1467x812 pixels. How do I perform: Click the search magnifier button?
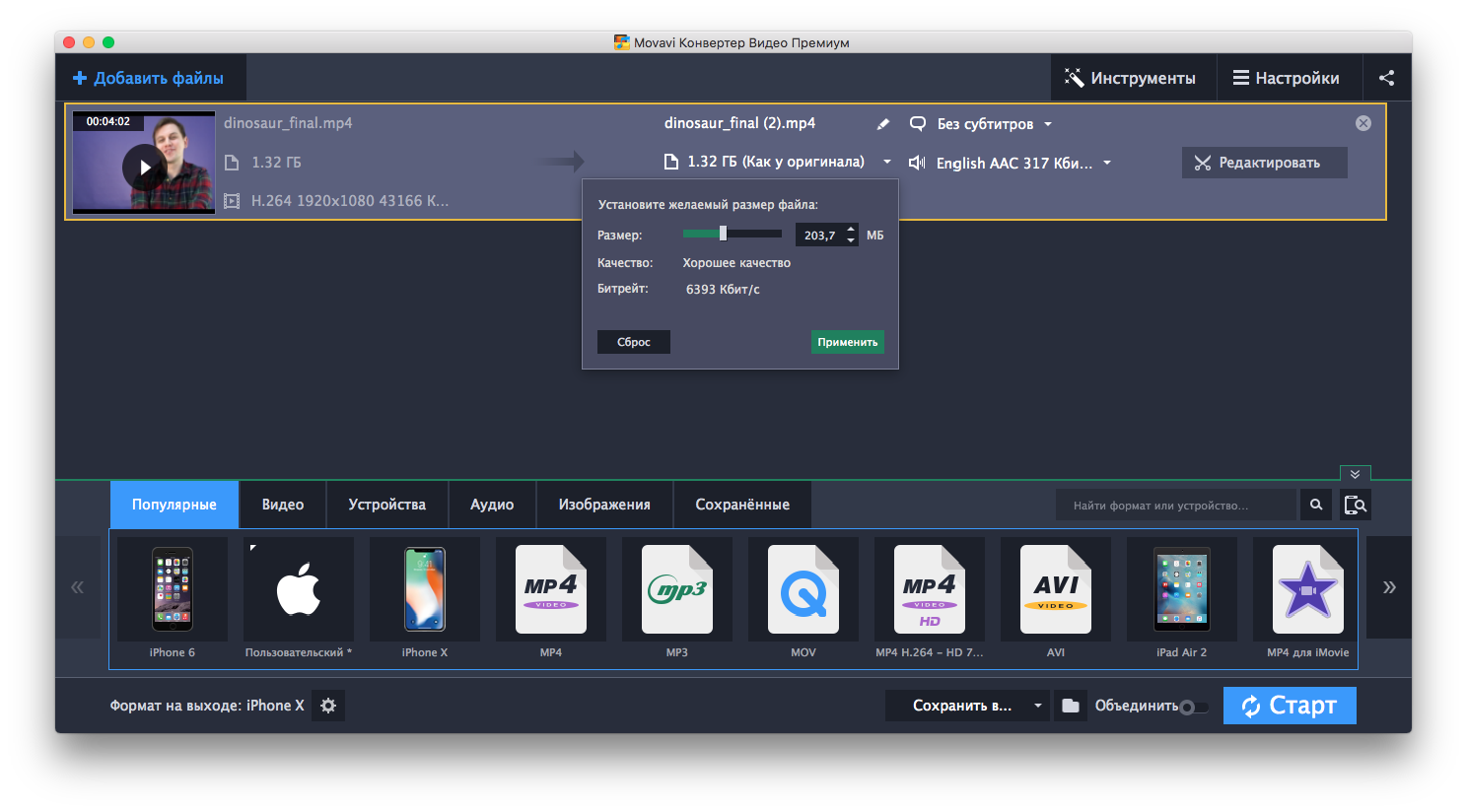point(1316,505)
